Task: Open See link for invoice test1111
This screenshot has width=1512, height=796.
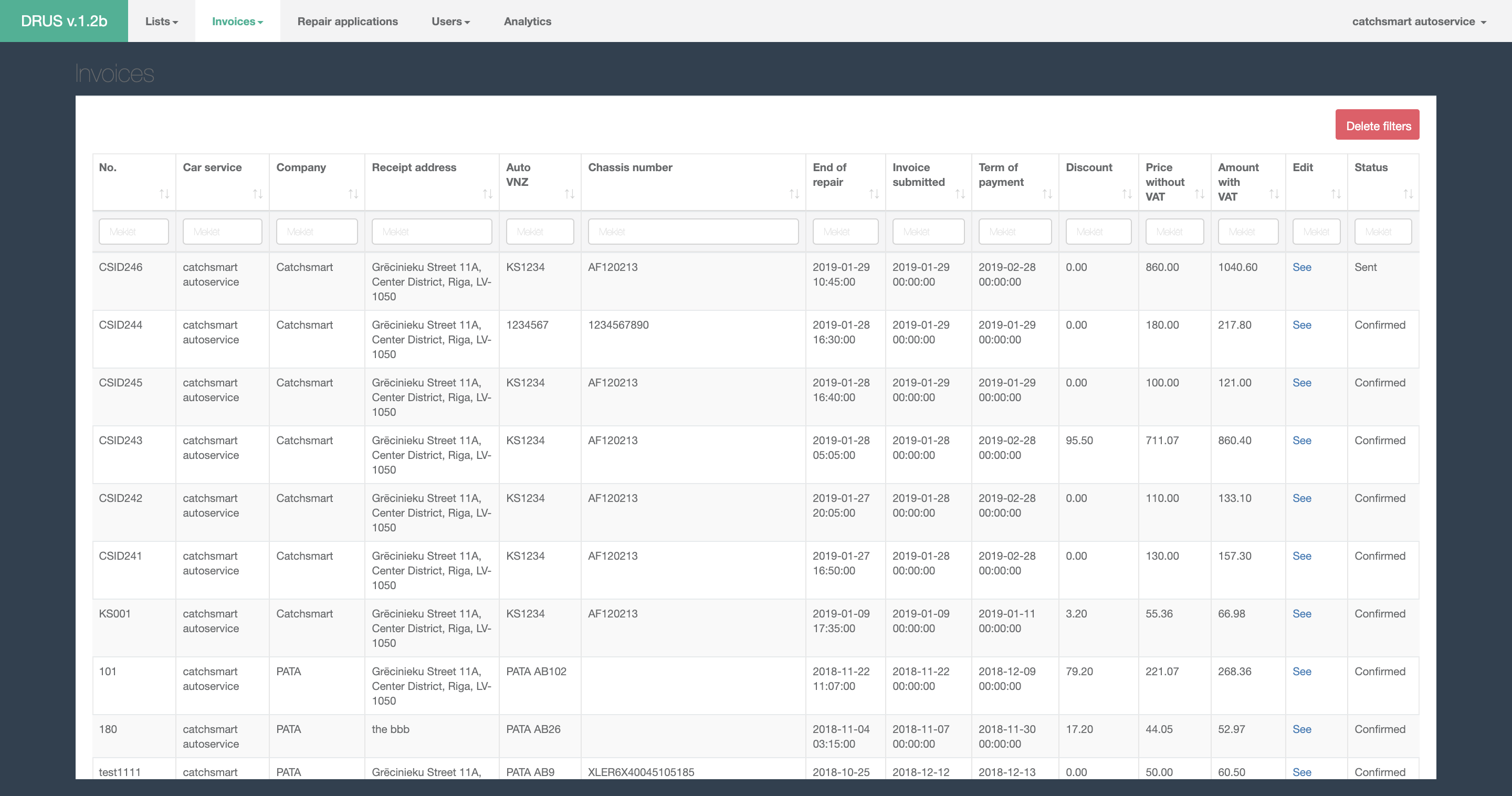Action: point(1302,772)
